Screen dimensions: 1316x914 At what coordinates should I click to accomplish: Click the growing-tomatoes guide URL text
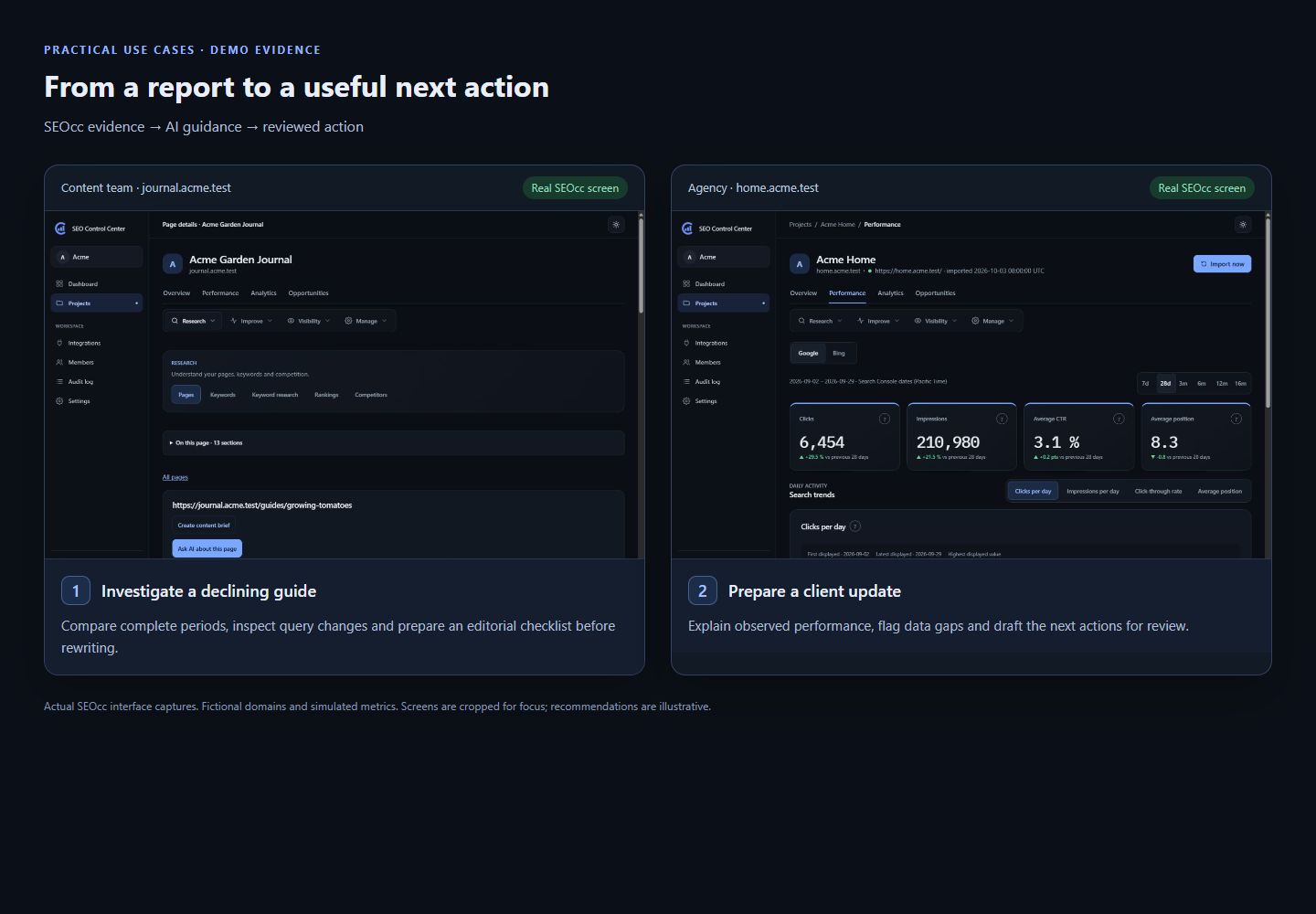[x=262, y=505]
